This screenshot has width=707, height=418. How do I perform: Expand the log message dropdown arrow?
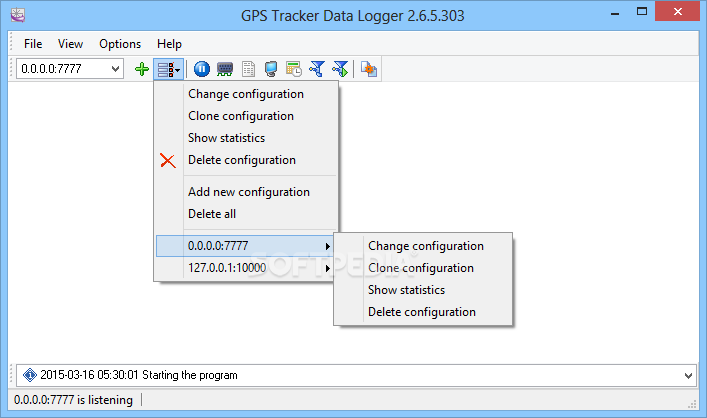[688, 375]
